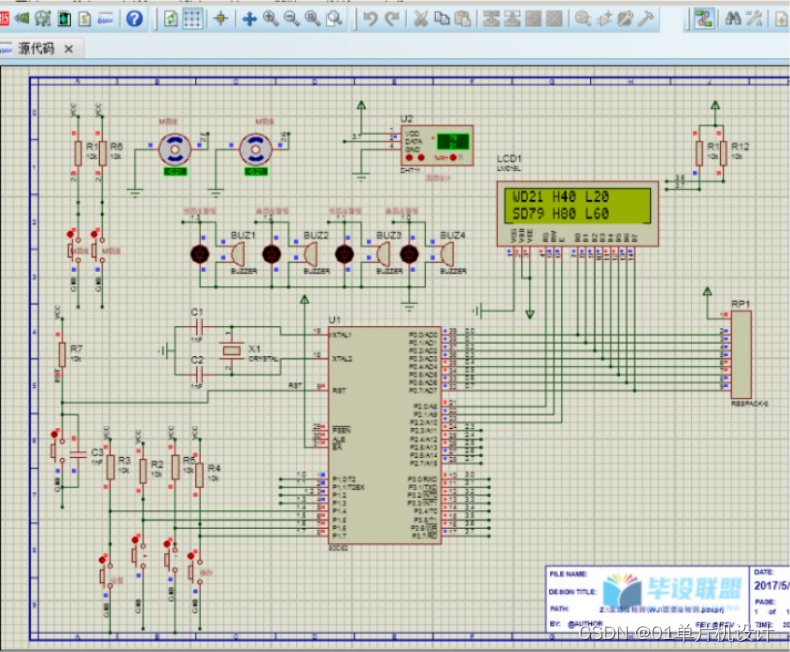Click the Paste from clipboard icon

463,19
